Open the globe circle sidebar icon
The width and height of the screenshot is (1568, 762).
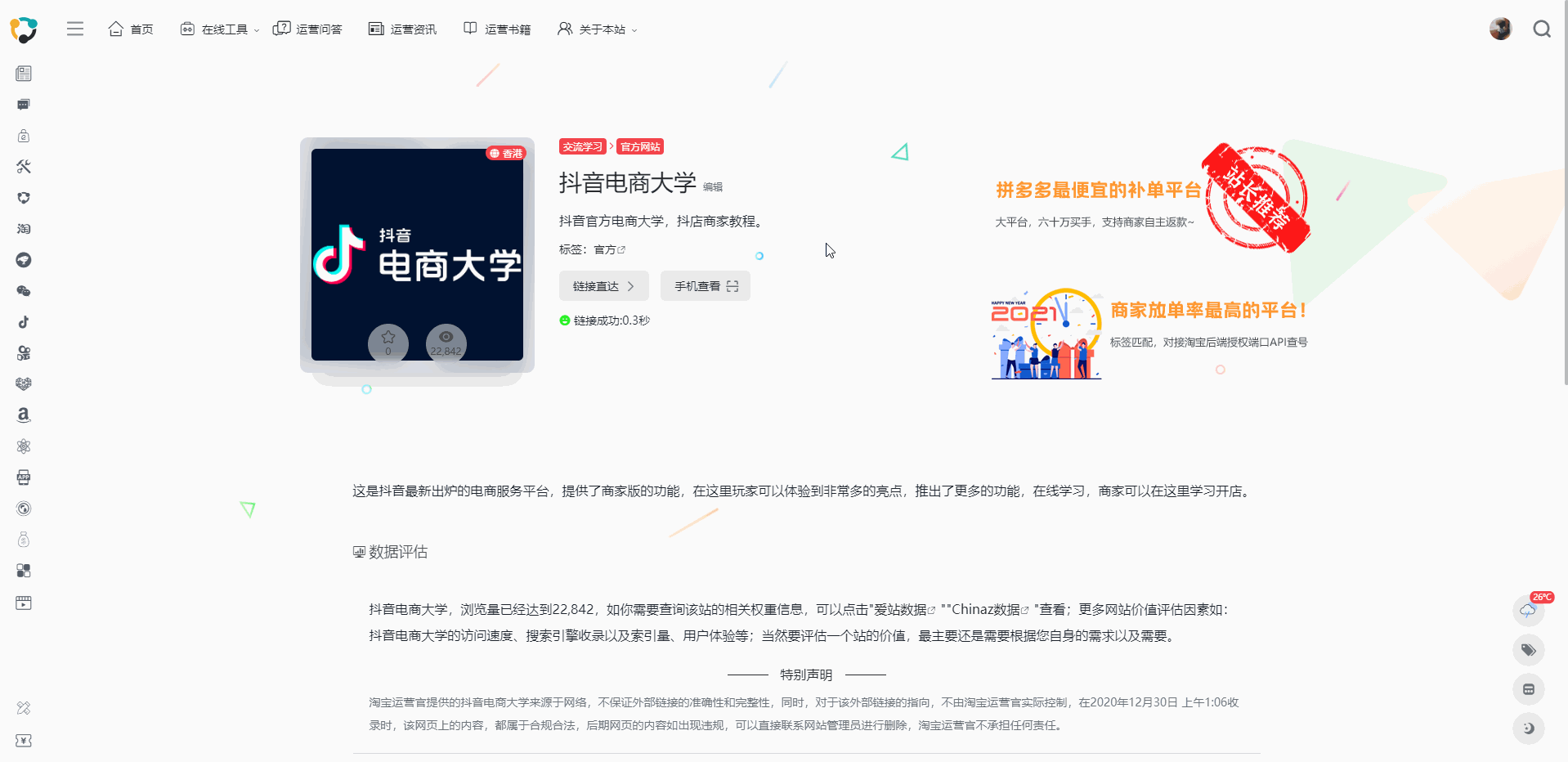pos(24,509)
